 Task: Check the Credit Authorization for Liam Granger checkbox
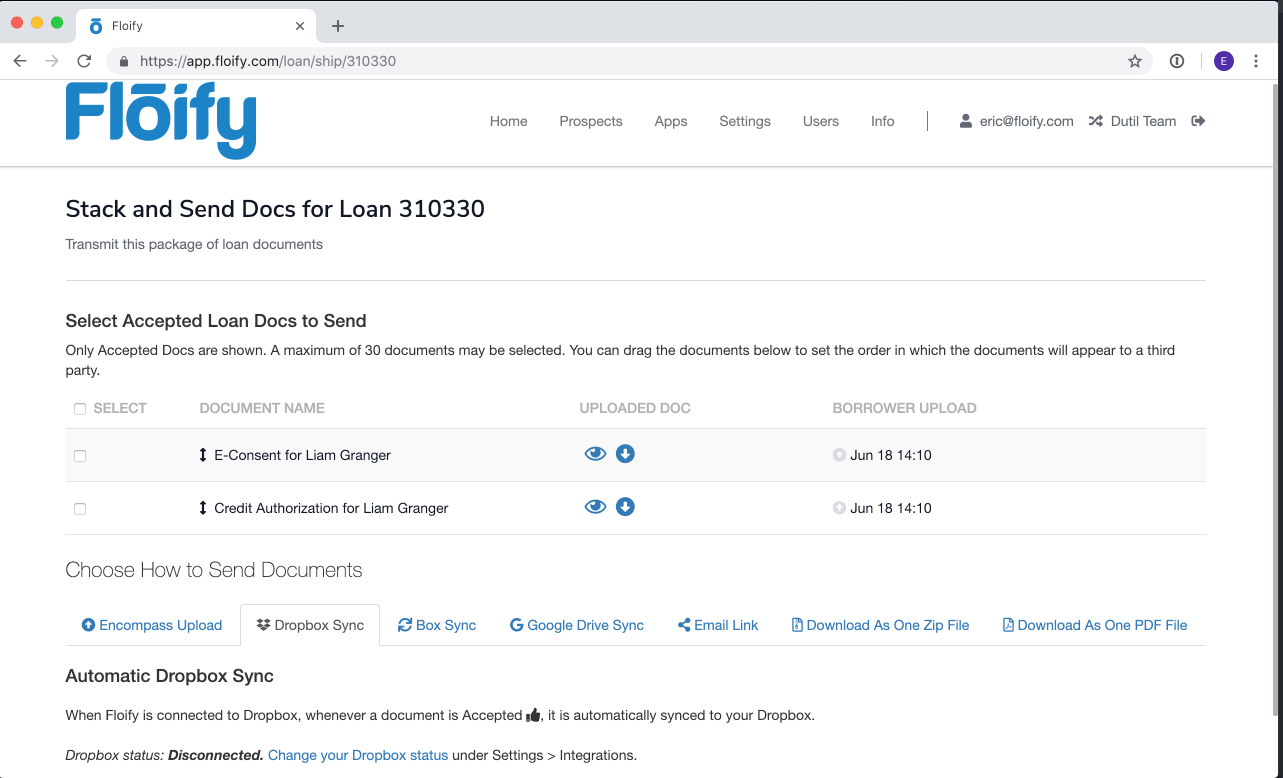pos(80,509)
